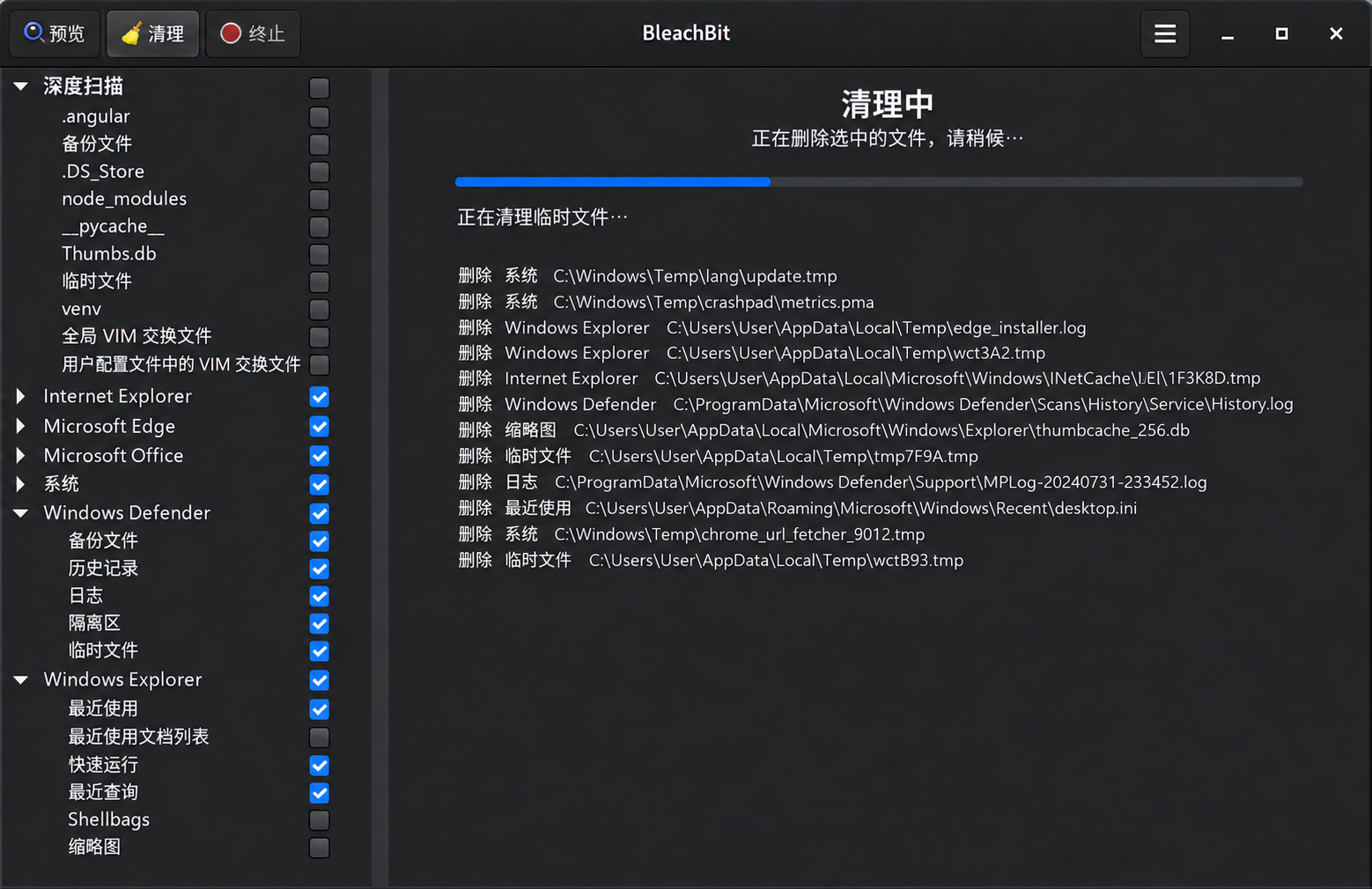
Task: Uncheck the Windows Defender group checkbox
Action: coord(320,513)
